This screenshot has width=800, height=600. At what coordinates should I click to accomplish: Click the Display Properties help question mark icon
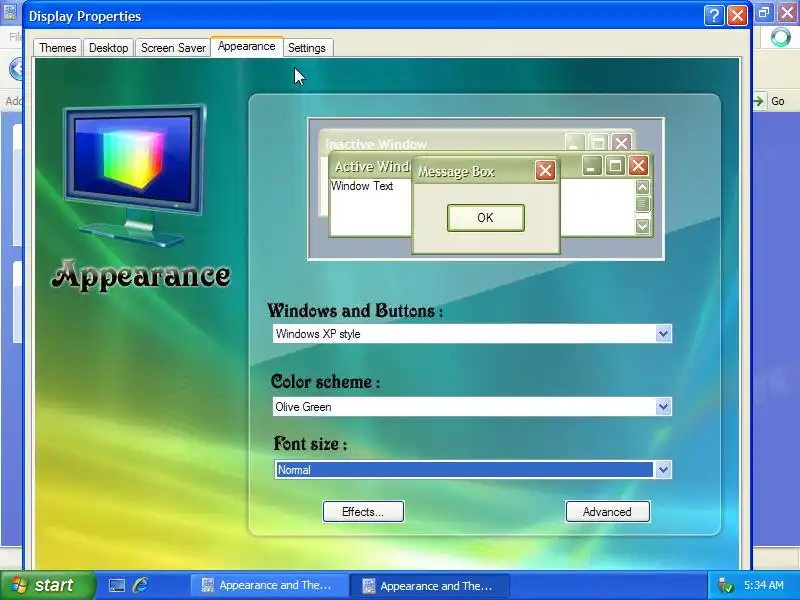click(714, 16)
